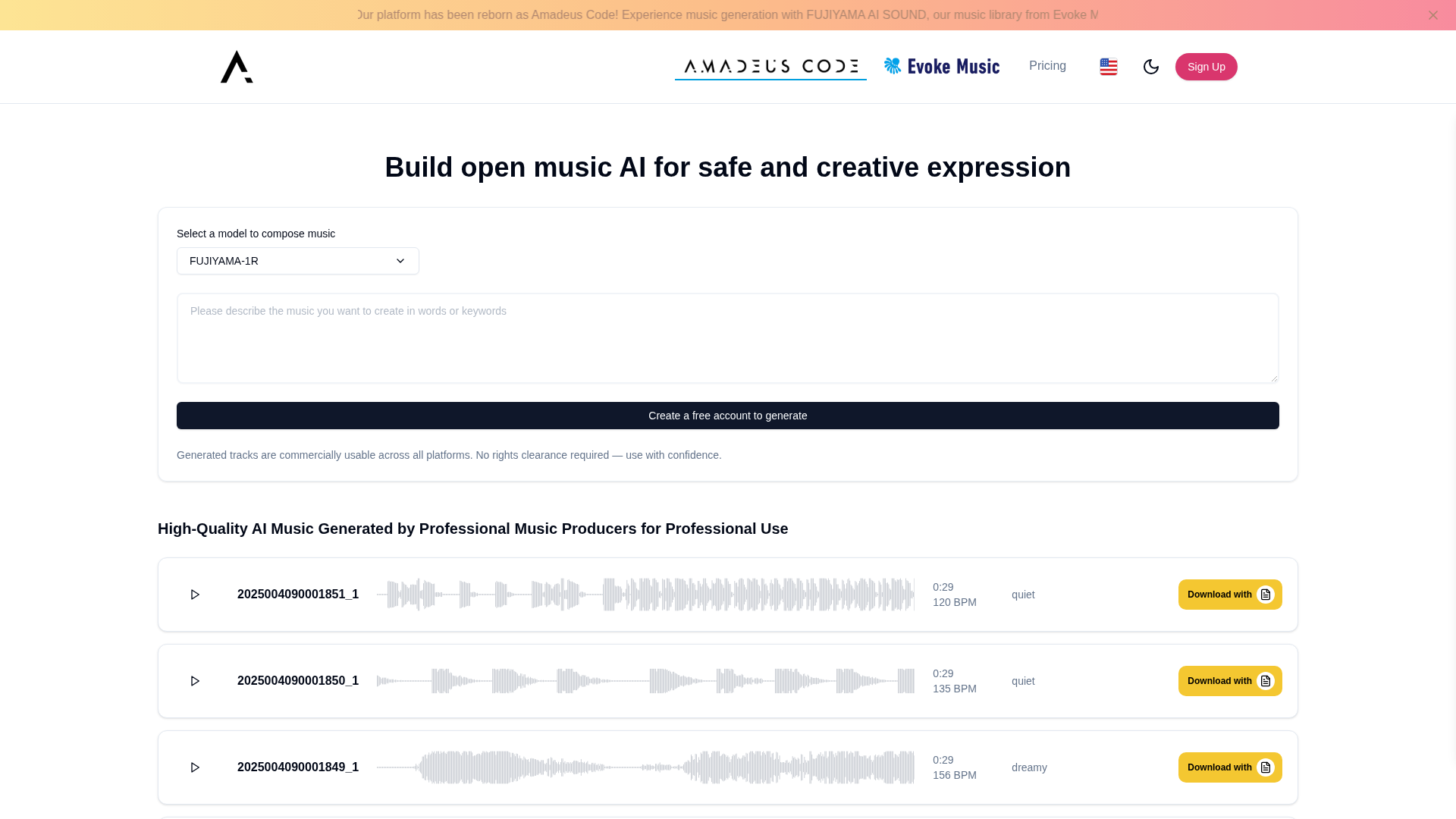Switch to the Evoke Music tab
Viewport: 1456px width, 819px height.
pos(941,66)
